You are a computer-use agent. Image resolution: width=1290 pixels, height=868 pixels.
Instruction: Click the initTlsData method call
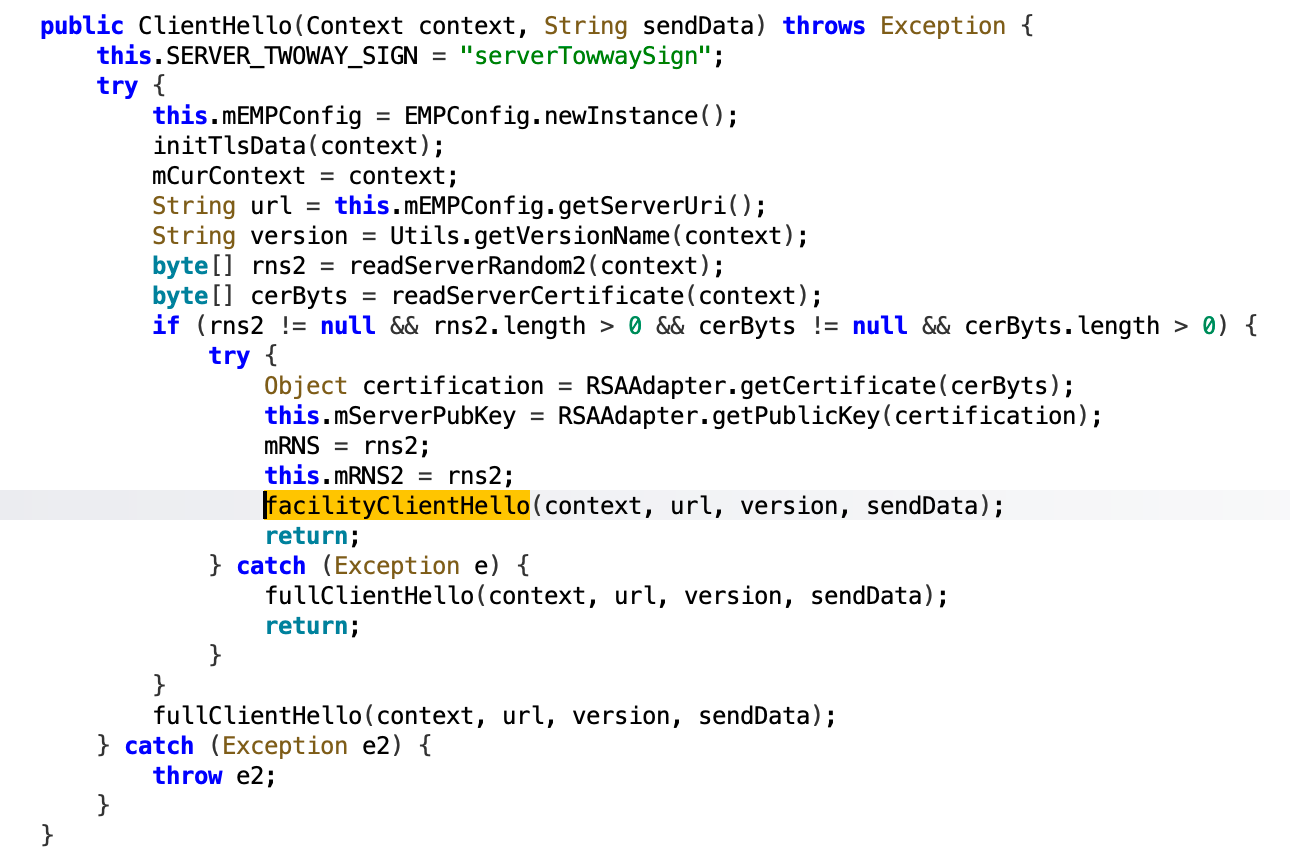(x=229, y=146)
